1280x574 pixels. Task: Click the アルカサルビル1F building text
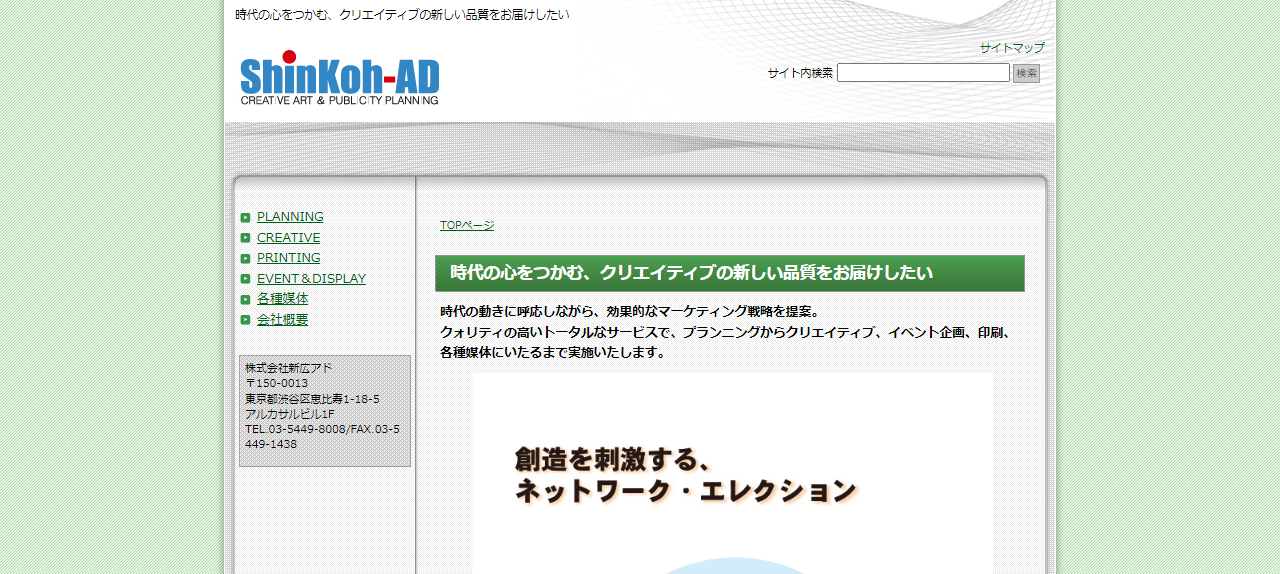click(x=290, y=414)
